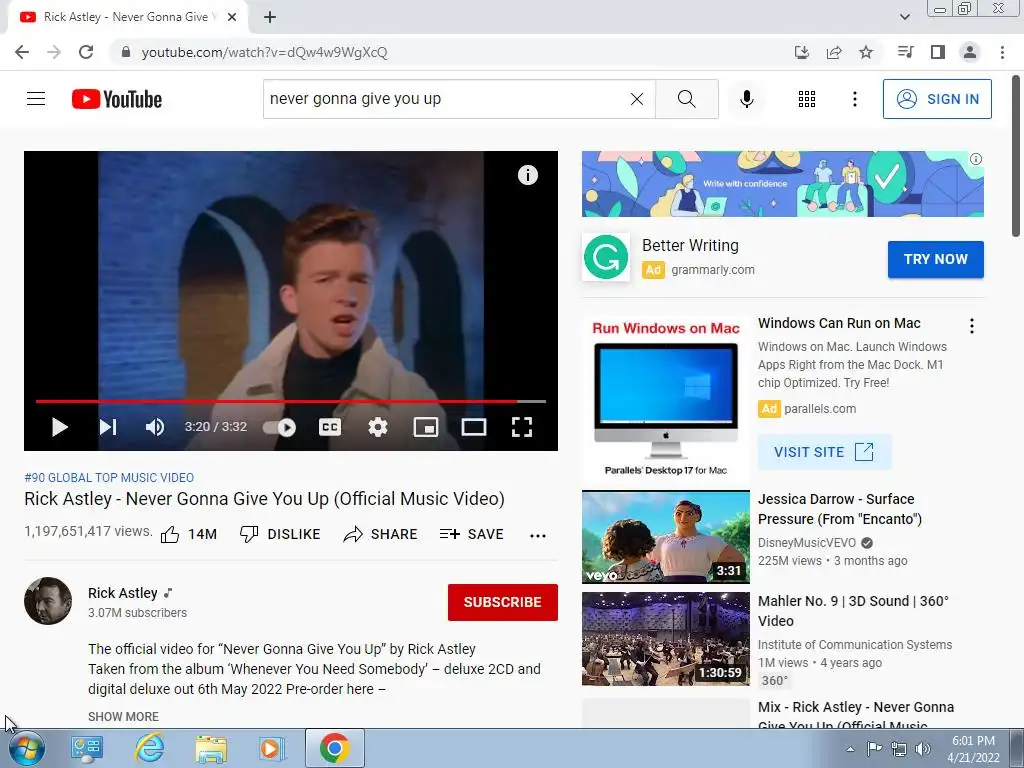Play the paused video
Viewport: 1024px width, 768px height.
pos(59,427)
